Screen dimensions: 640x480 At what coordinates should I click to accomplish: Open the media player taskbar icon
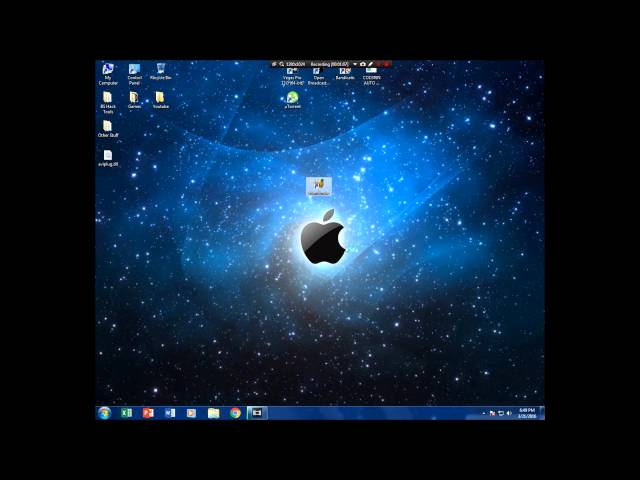pyautogui.click(x=191, y=413)
